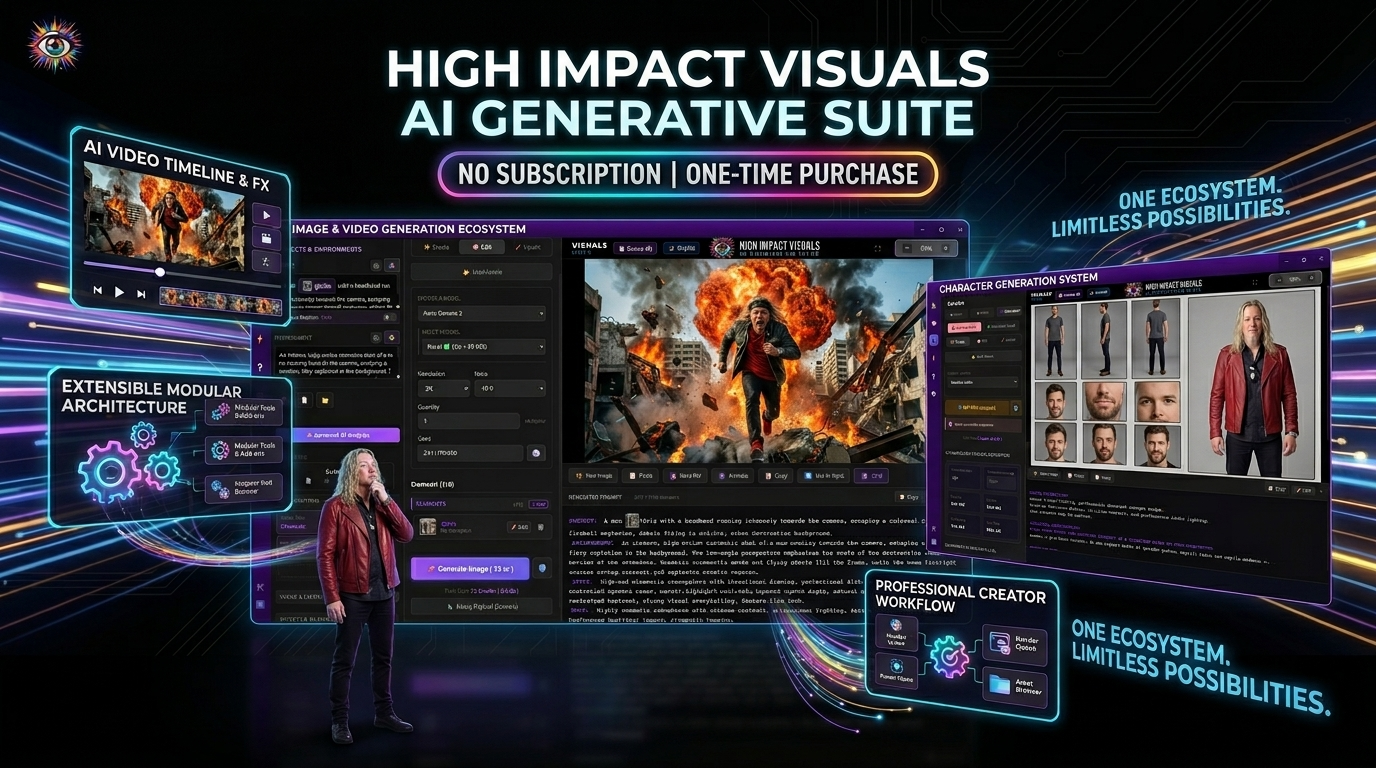The height and width of the screenshot is (768, 1376).
Task: Click the fullscreen icon above generated image
Action: tap(877, 249)
